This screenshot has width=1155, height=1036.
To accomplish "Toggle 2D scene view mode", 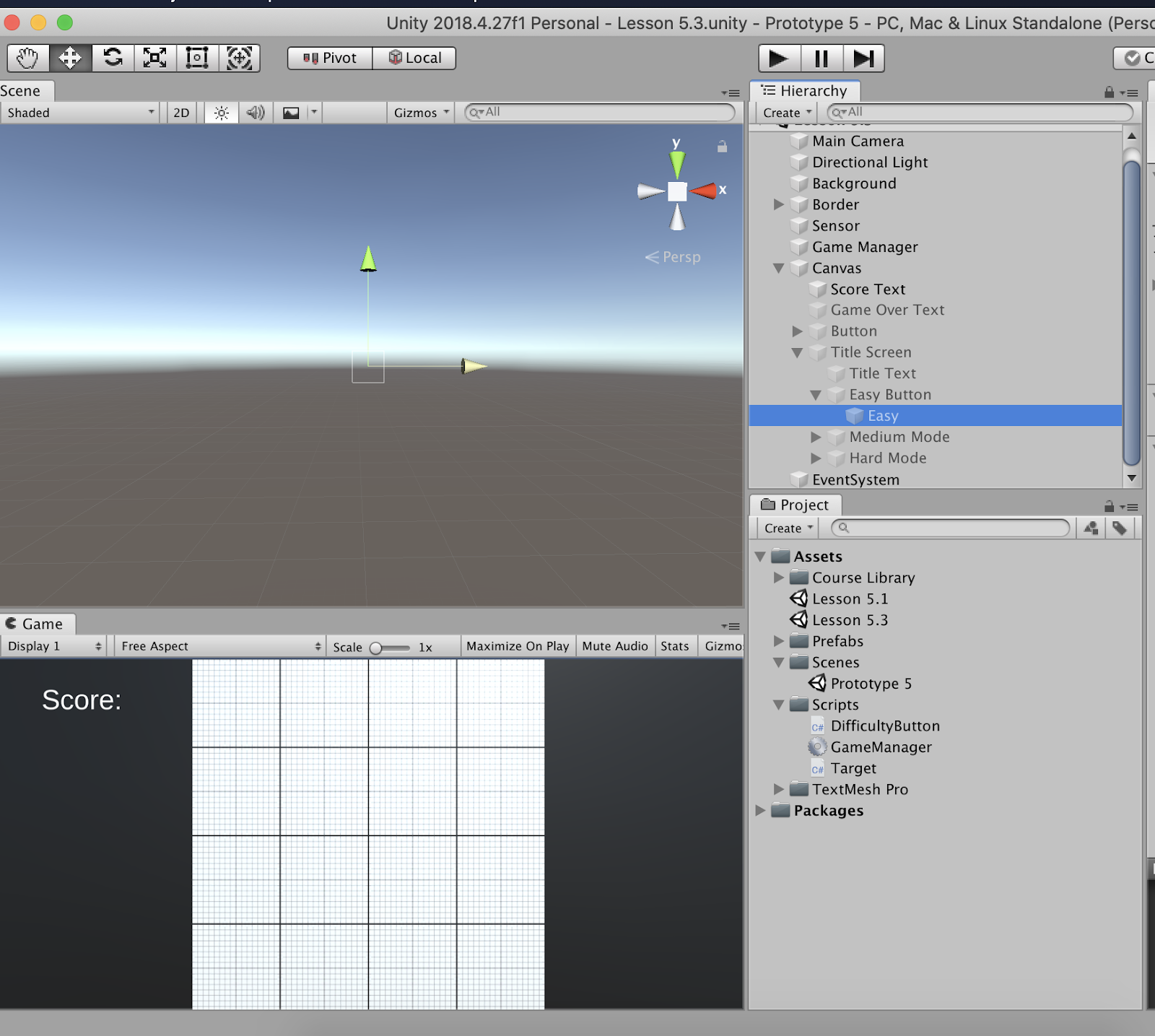I will click(181, 113).
